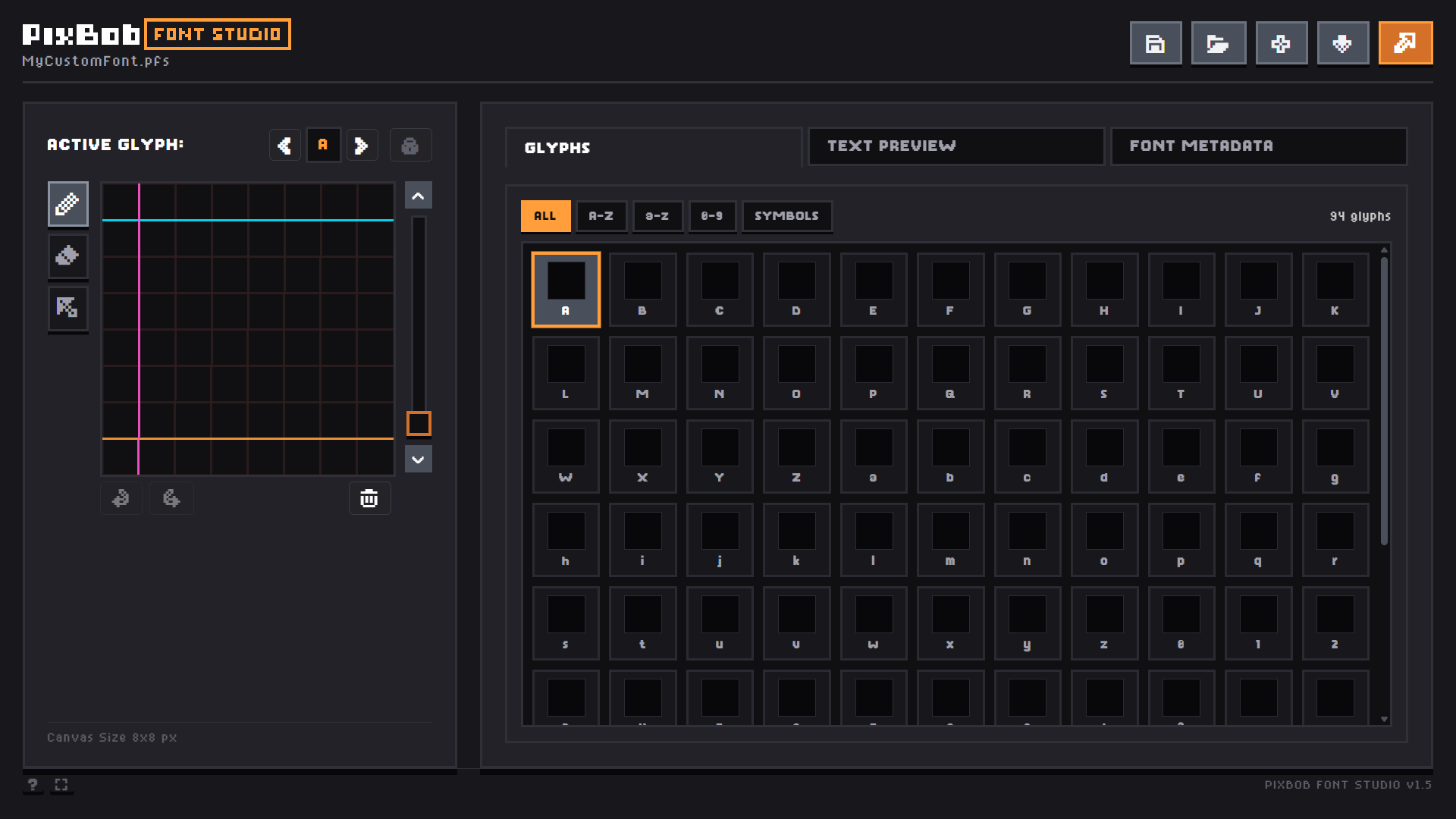Click the MyCustomFont.pfs file name
Viewport: 1456px width, 819px height.
(x=96, y=61)
